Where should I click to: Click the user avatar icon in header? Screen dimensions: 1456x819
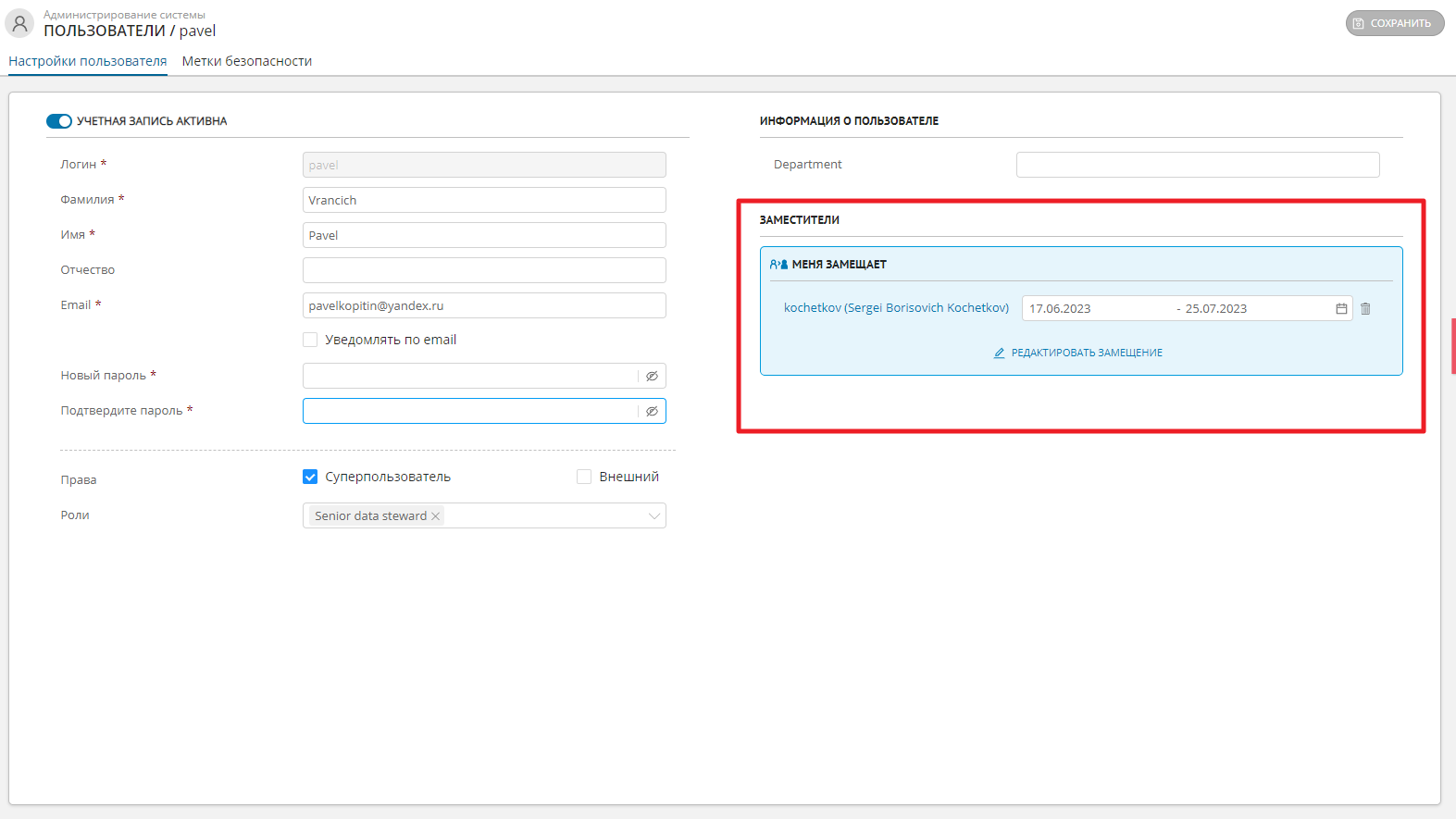[x=19, y=23]
